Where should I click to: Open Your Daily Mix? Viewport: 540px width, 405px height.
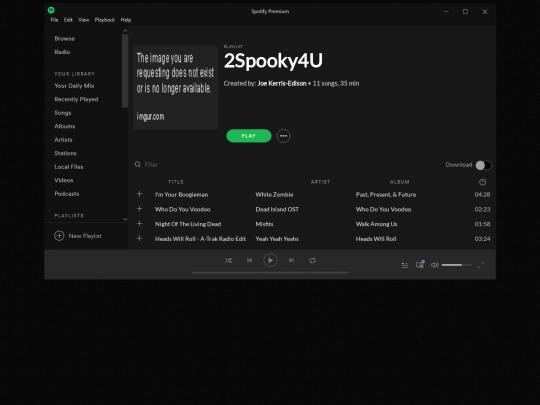[x=74, y=86]
